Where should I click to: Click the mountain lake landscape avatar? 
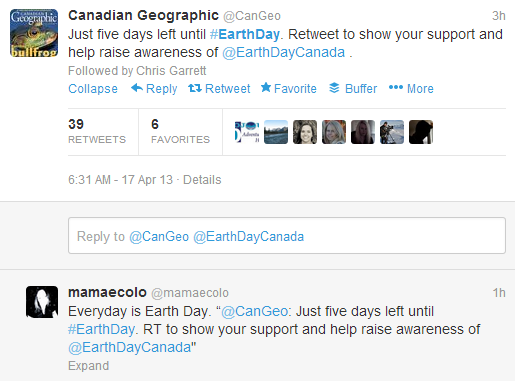coord(276,132)
